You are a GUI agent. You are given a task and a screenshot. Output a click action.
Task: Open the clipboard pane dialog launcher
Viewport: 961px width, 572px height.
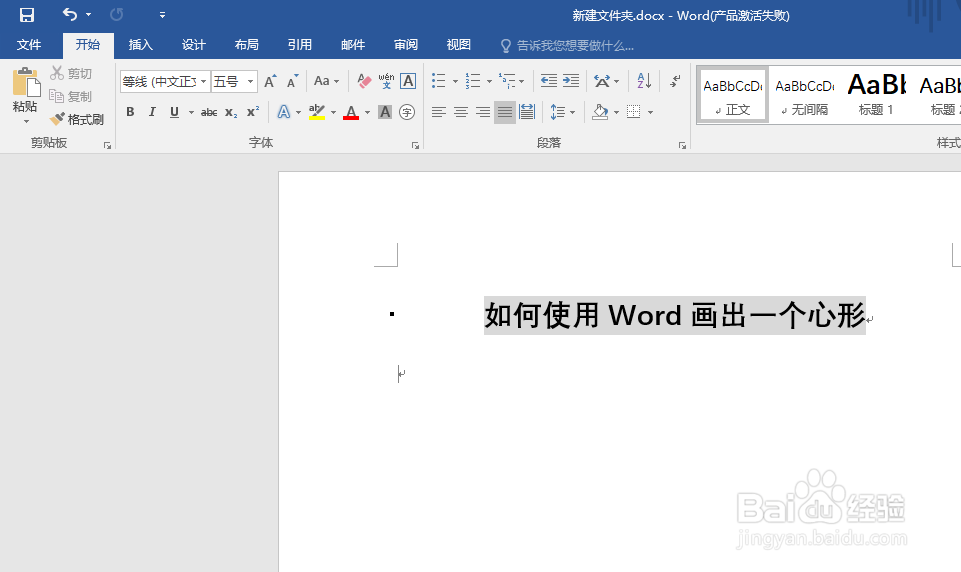107,145
